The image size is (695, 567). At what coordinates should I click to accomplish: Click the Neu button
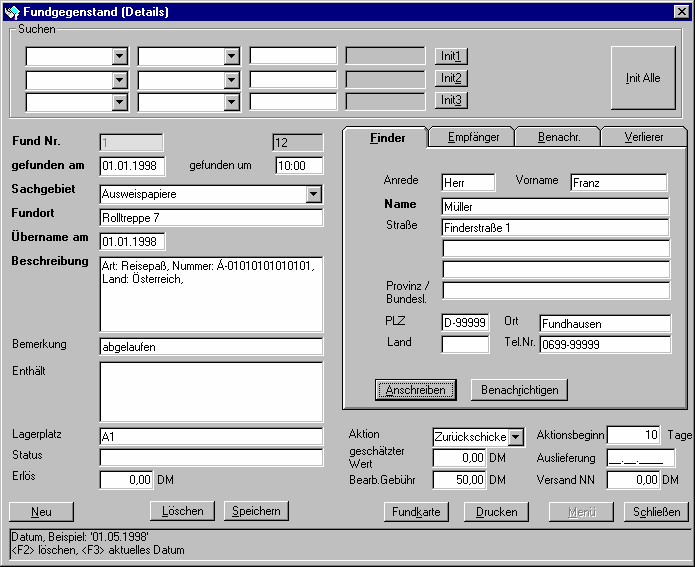[41, 511]
